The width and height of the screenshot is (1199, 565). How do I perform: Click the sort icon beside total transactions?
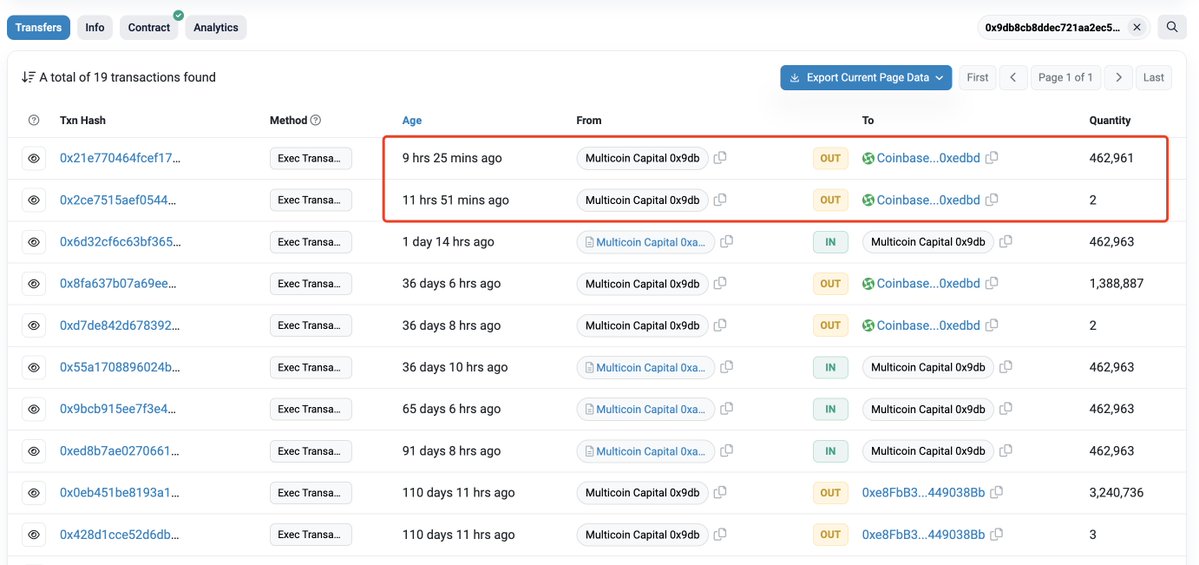[x=28, y=77]
